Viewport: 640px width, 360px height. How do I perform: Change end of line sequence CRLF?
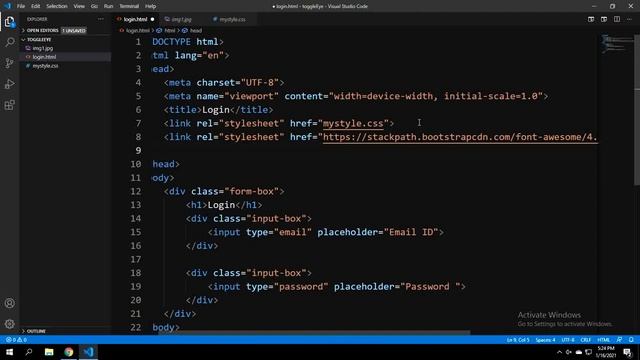pyautogui.click(x=586, y=340)
